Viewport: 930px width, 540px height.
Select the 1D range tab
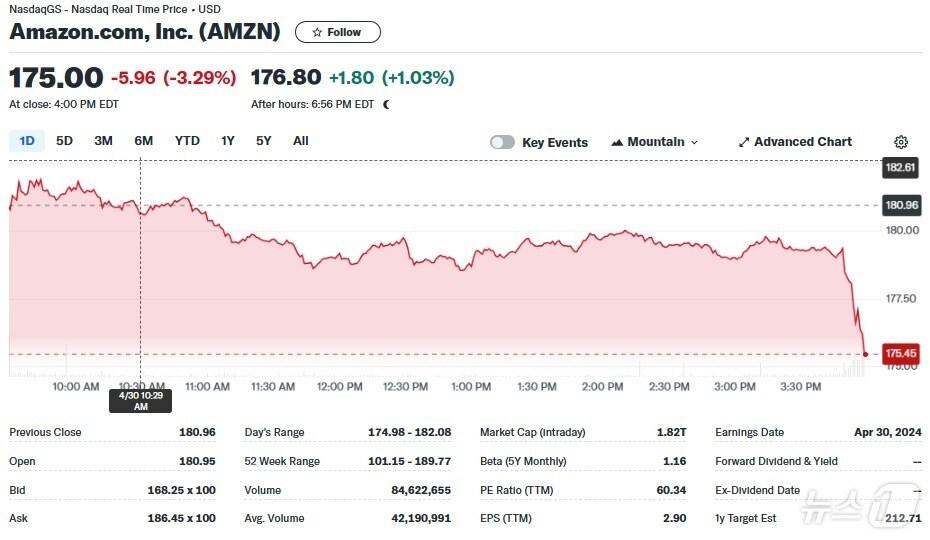coord(27,141)
